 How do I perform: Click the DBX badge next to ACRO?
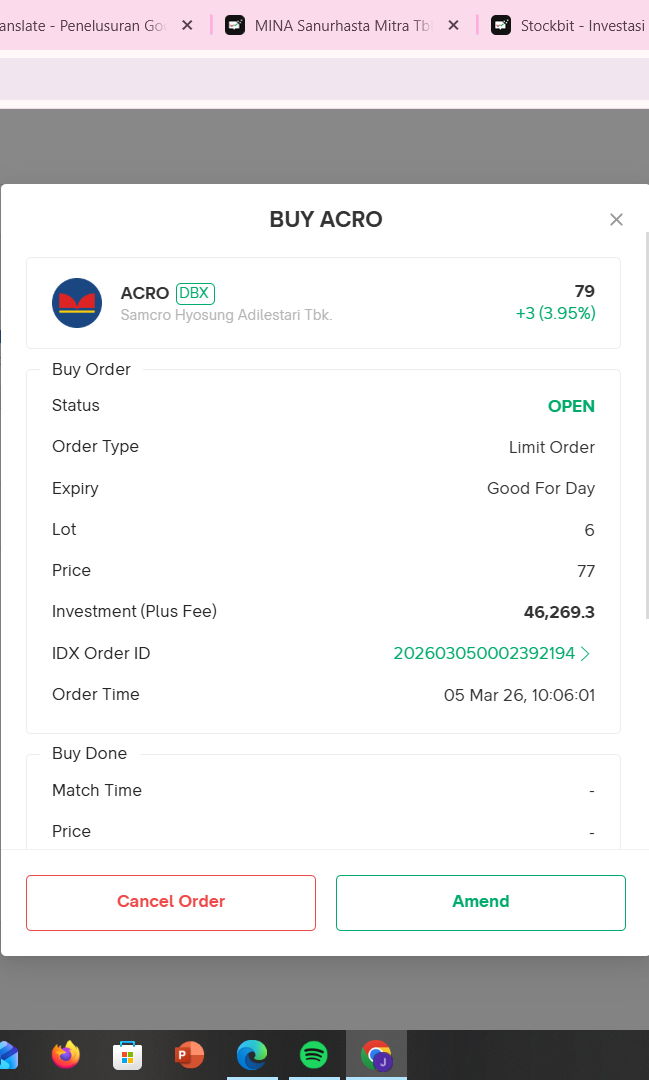click(195, 293)
